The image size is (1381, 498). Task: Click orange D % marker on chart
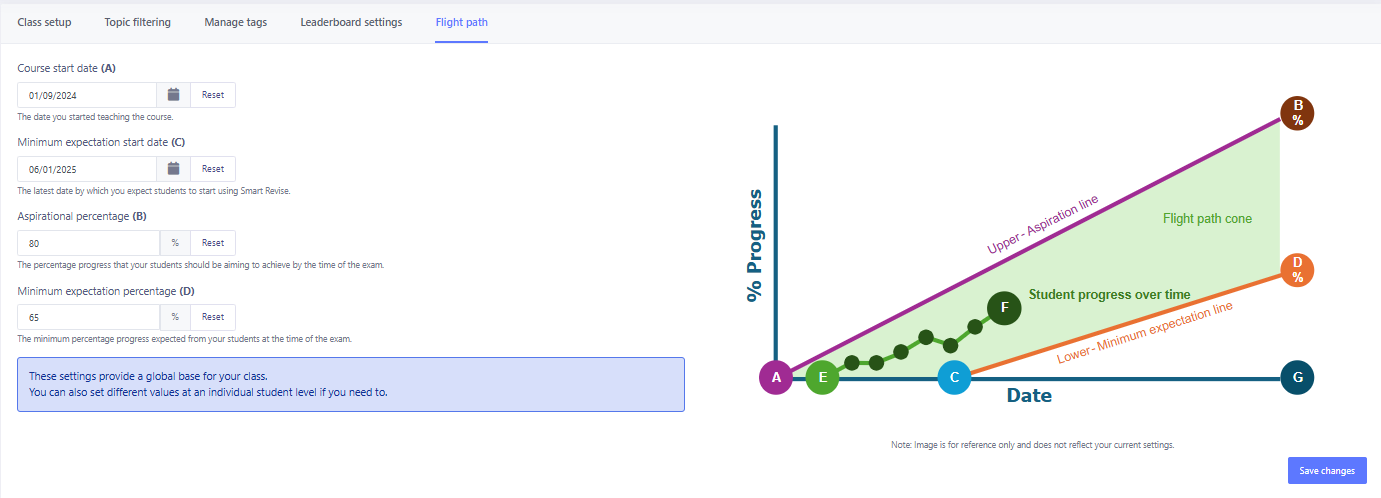click(1297, 269)
